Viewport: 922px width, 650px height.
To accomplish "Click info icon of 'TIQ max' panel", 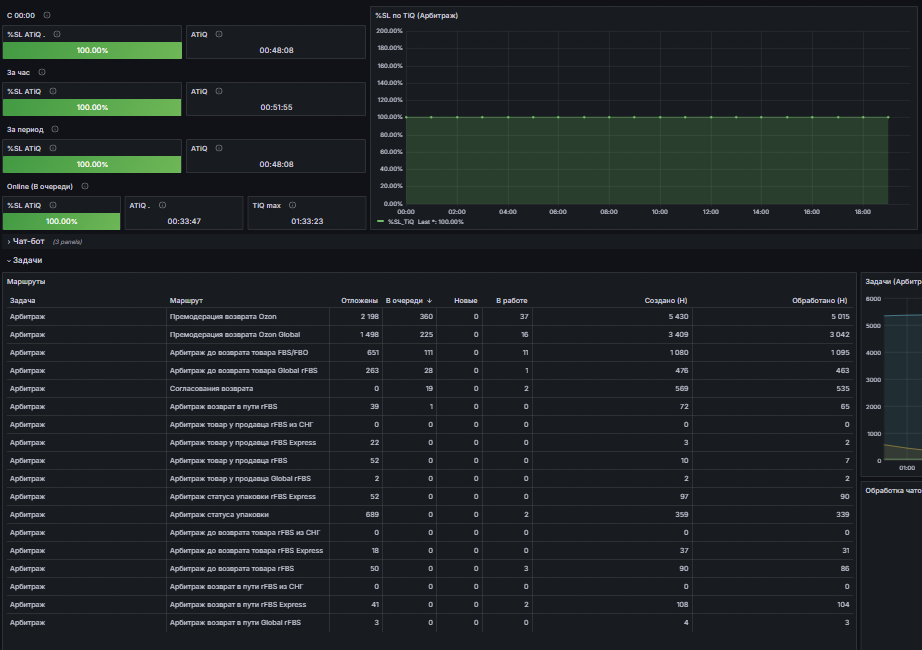I will 292,205.
